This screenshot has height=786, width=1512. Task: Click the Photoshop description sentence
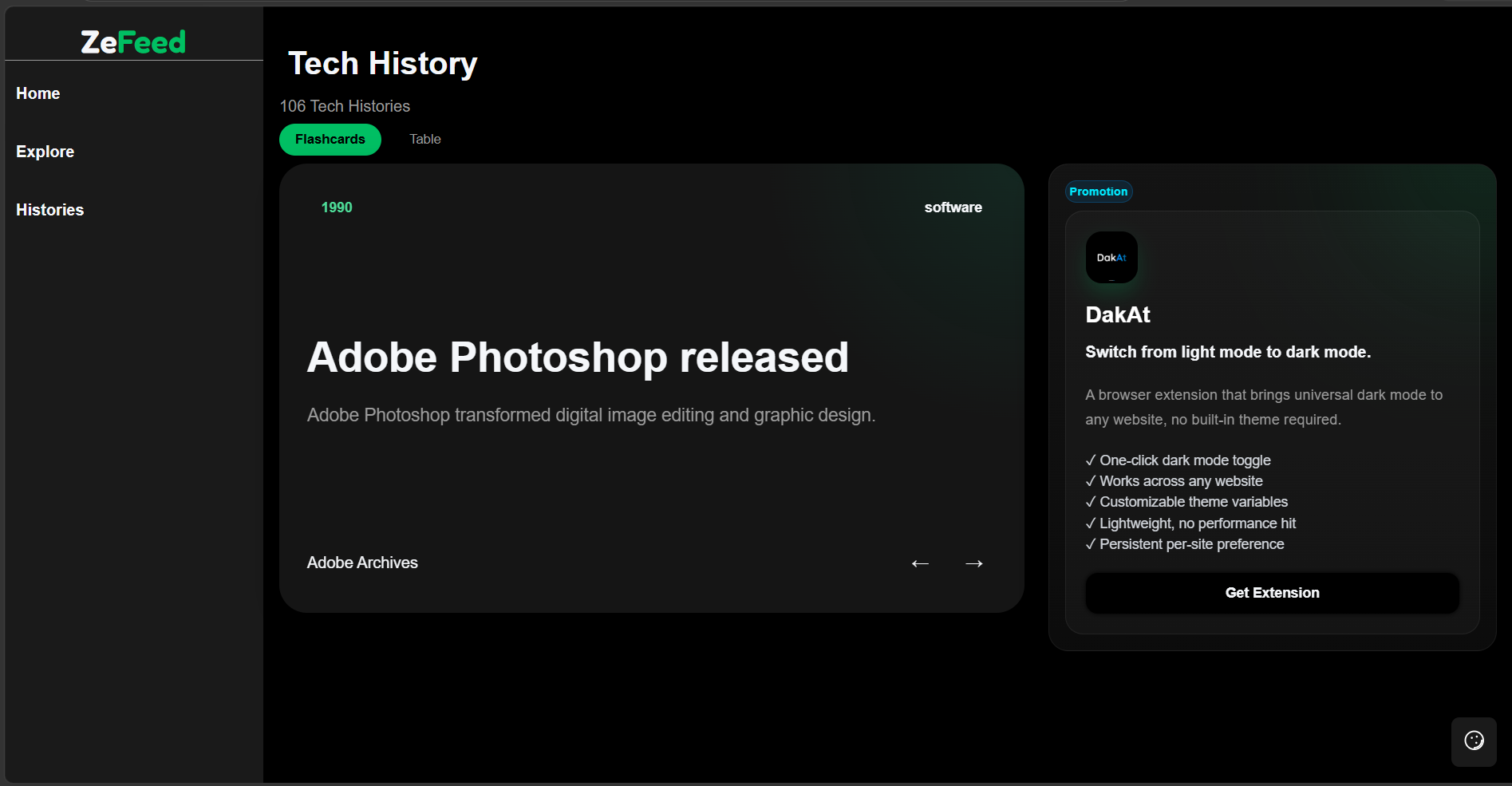point(591,415)
